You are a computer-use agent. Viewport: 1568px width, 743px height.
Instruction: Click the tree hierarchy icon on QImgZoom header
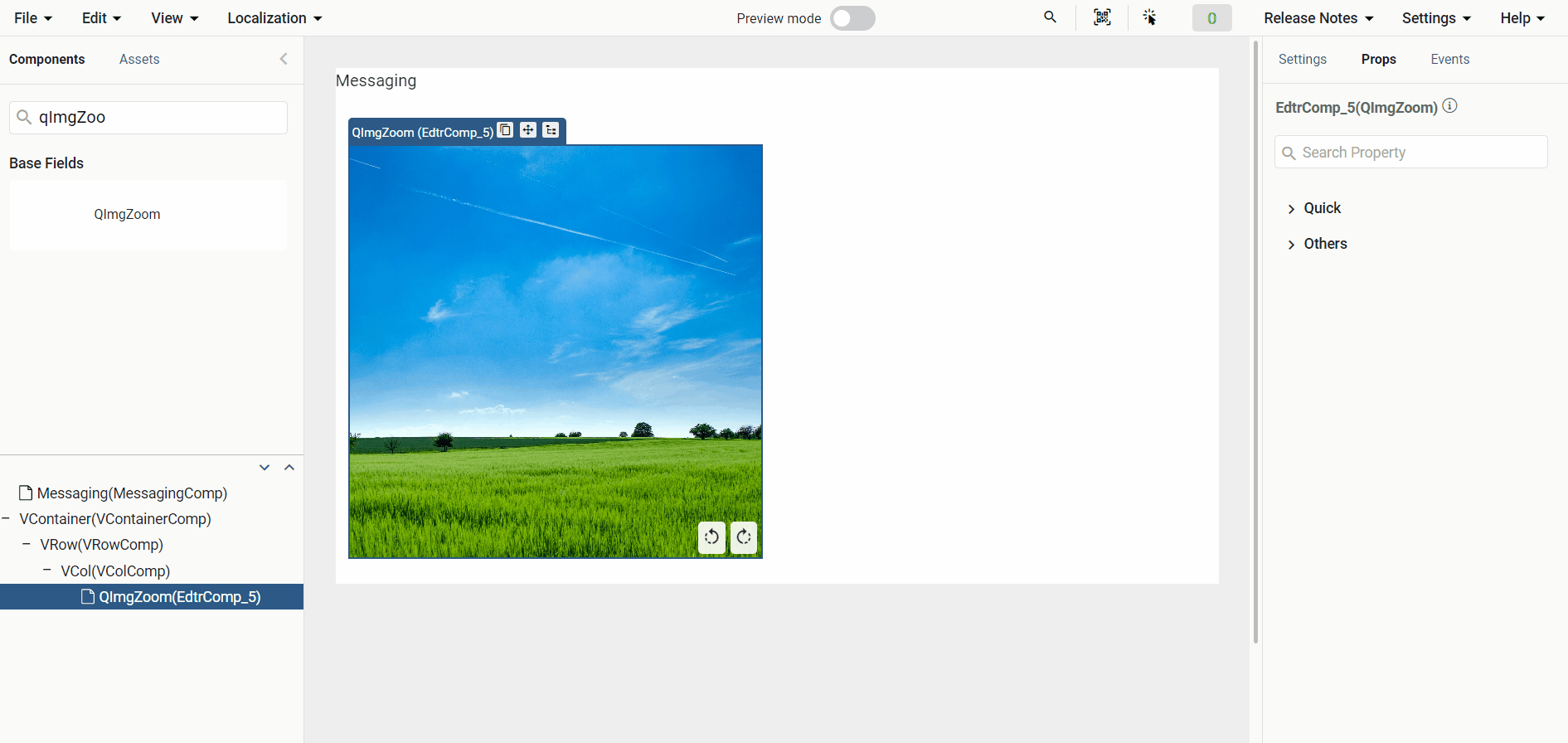point(551,130)
